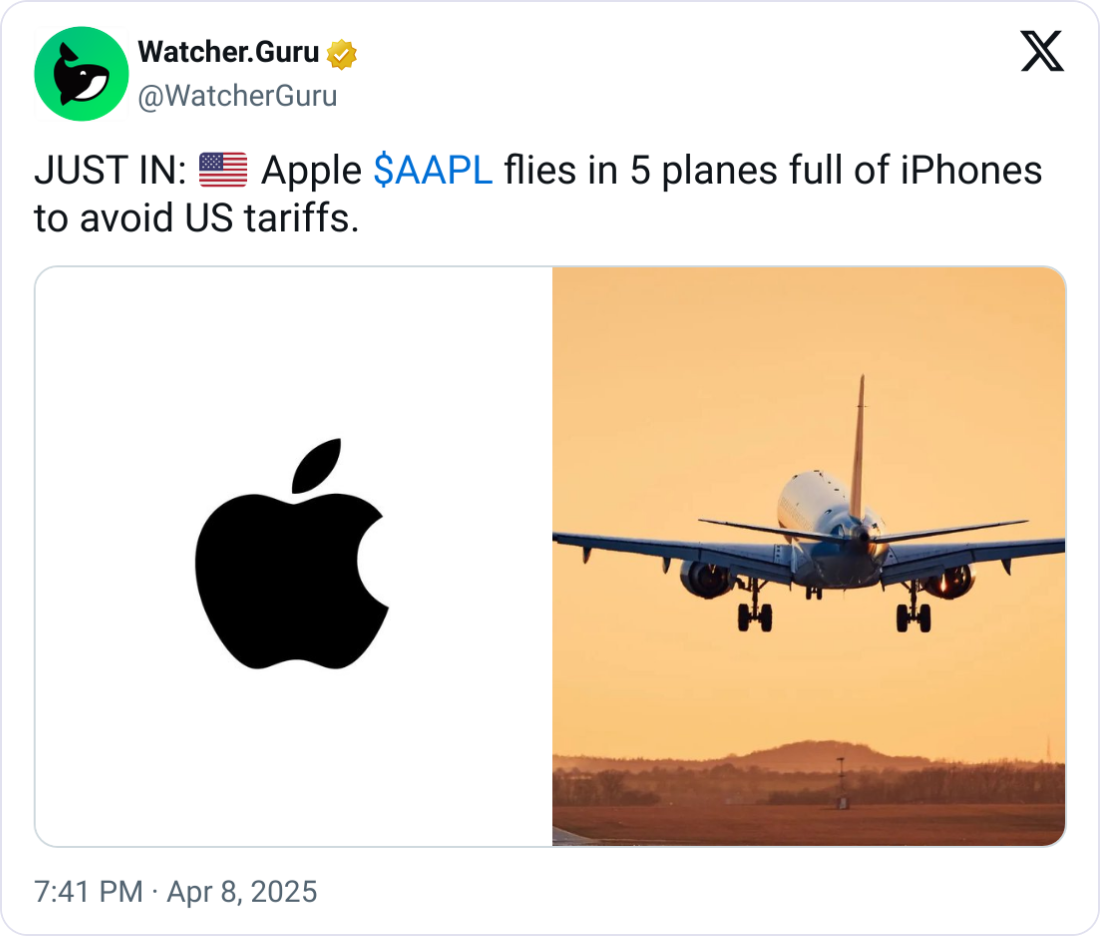Click the Apr 8, 2025 date
1100x936 pixels.
pos(245,891)
